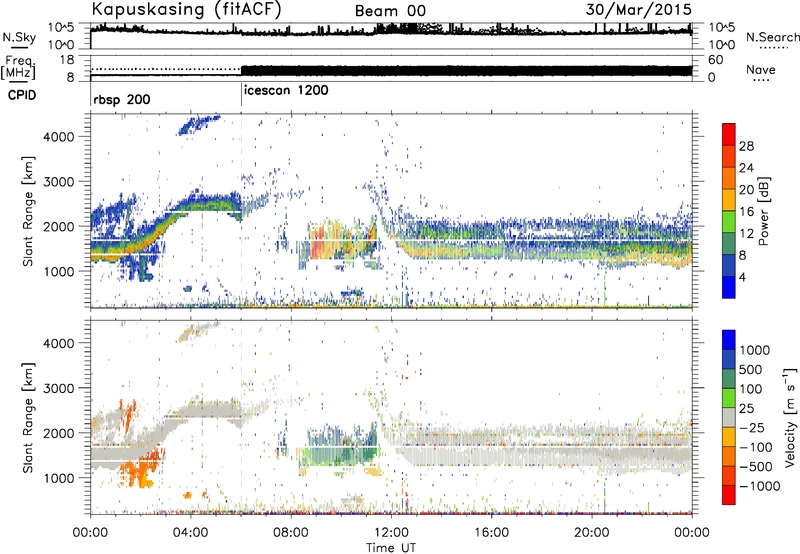
Task: Click the 'Beam 00' label
Action: coord(390,11)
